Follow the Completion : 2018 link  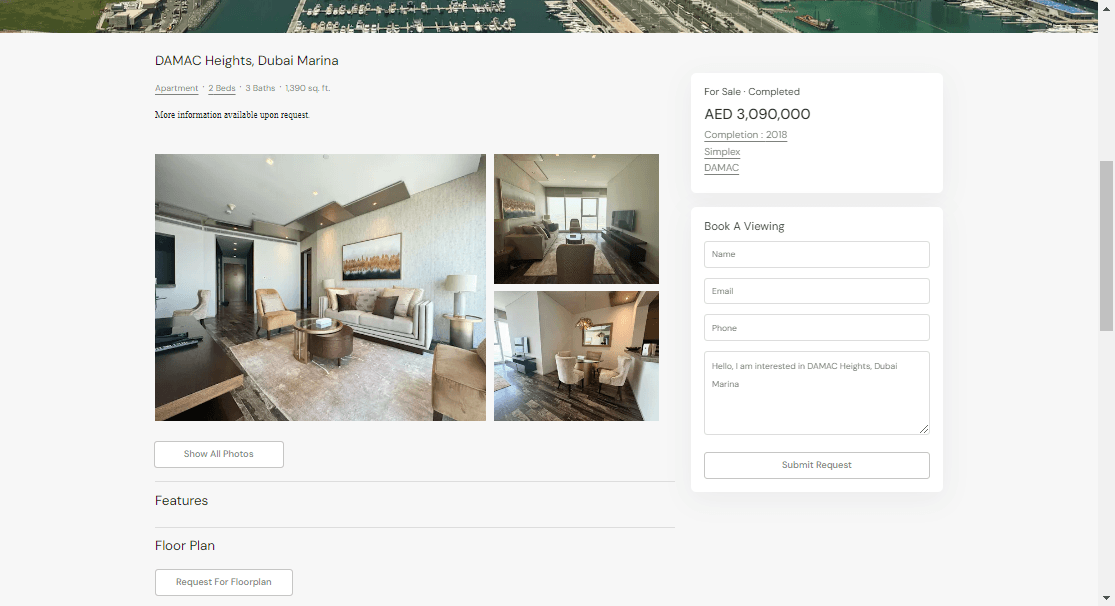745,134
